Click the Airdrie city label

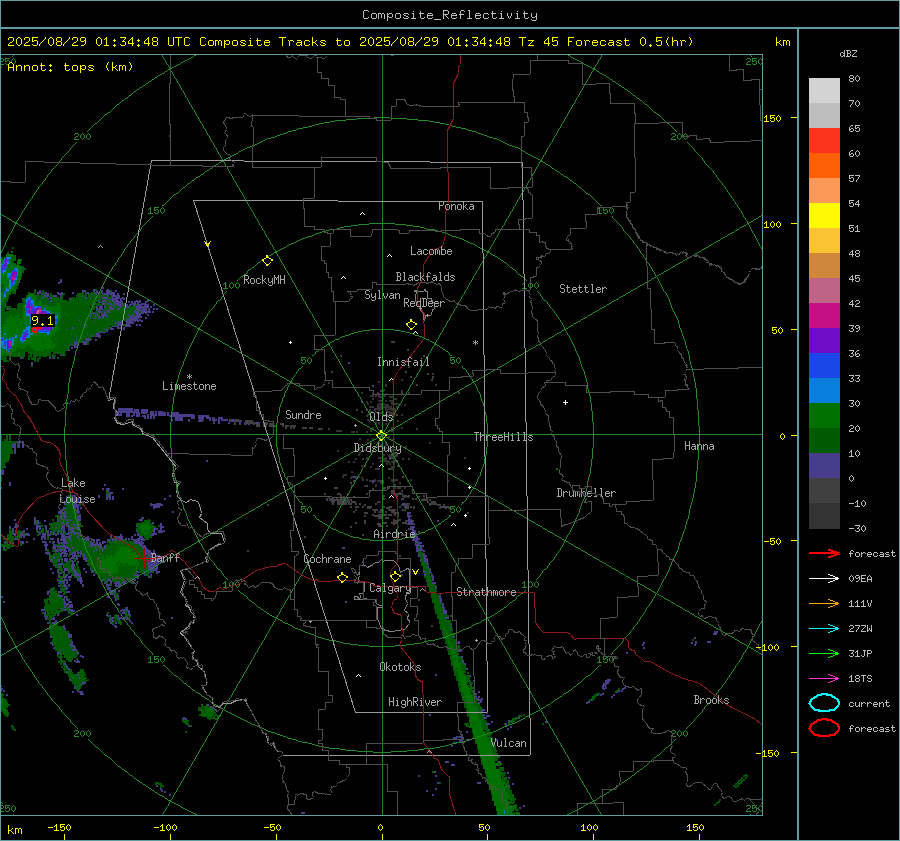[394, 534]
